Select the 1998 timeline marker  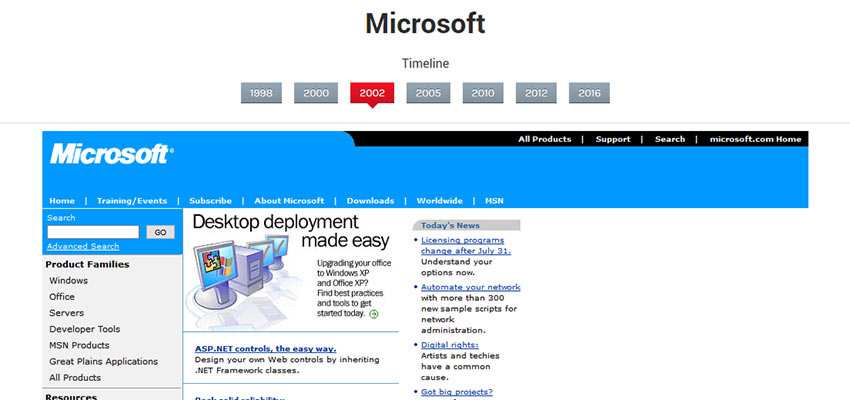click(x=262, y=93)
